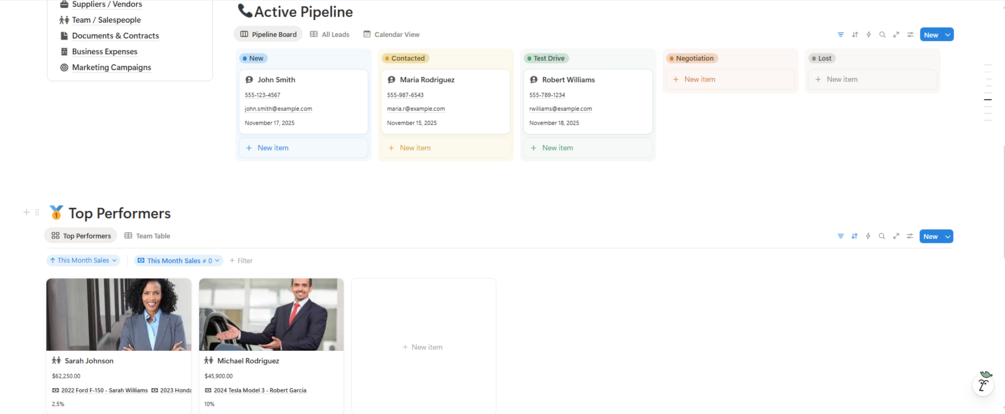1005x414 pixels.
Task: Click the filter icon in Active Pipeline toolbar
Action: [x=840, y=35]
